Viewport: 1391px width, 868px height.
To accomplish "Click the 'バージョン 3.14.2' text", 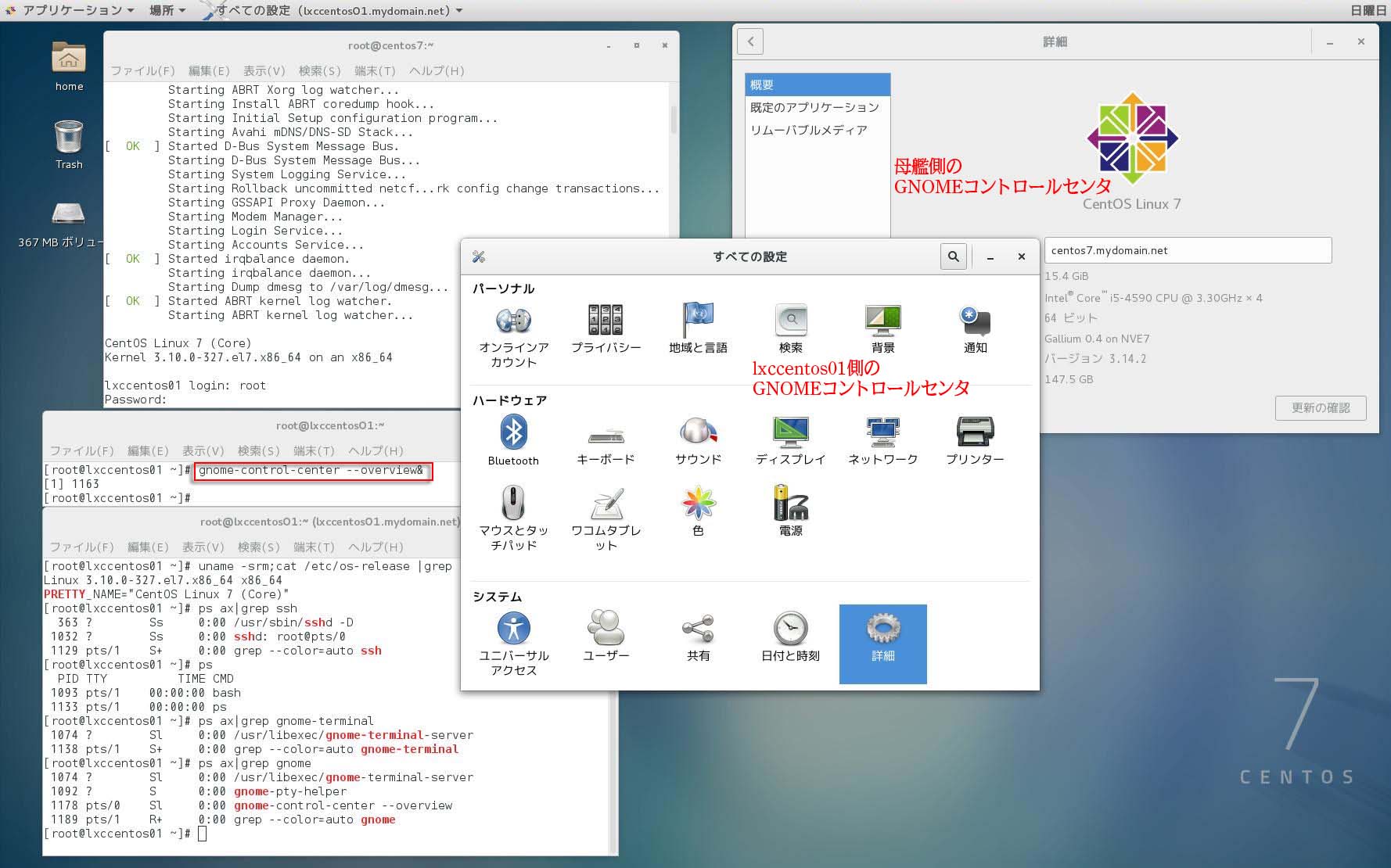I will 1095,358.
